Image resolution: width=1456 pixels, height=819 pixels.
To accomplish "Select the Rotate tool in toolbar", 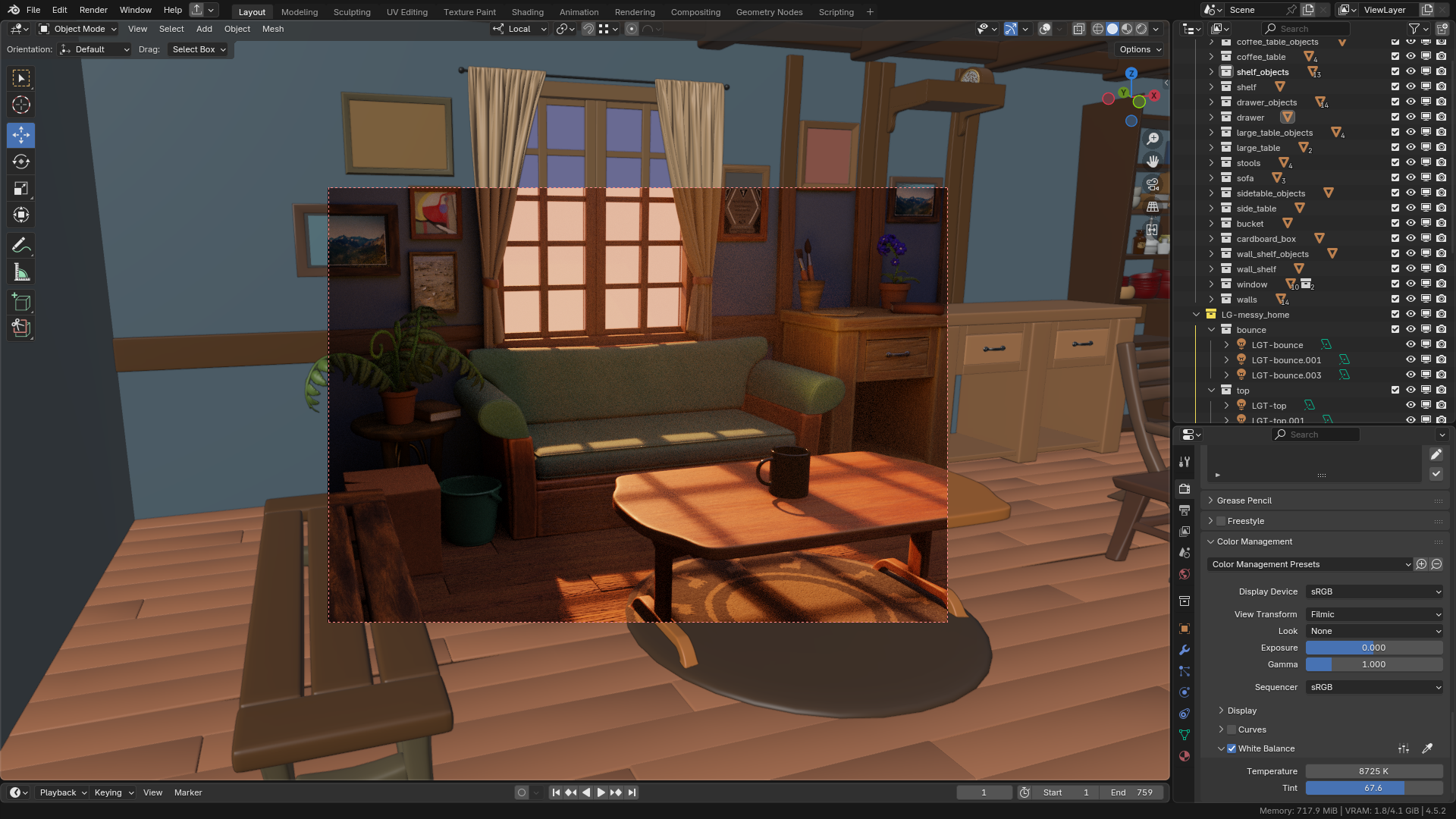I will (21, 162).
